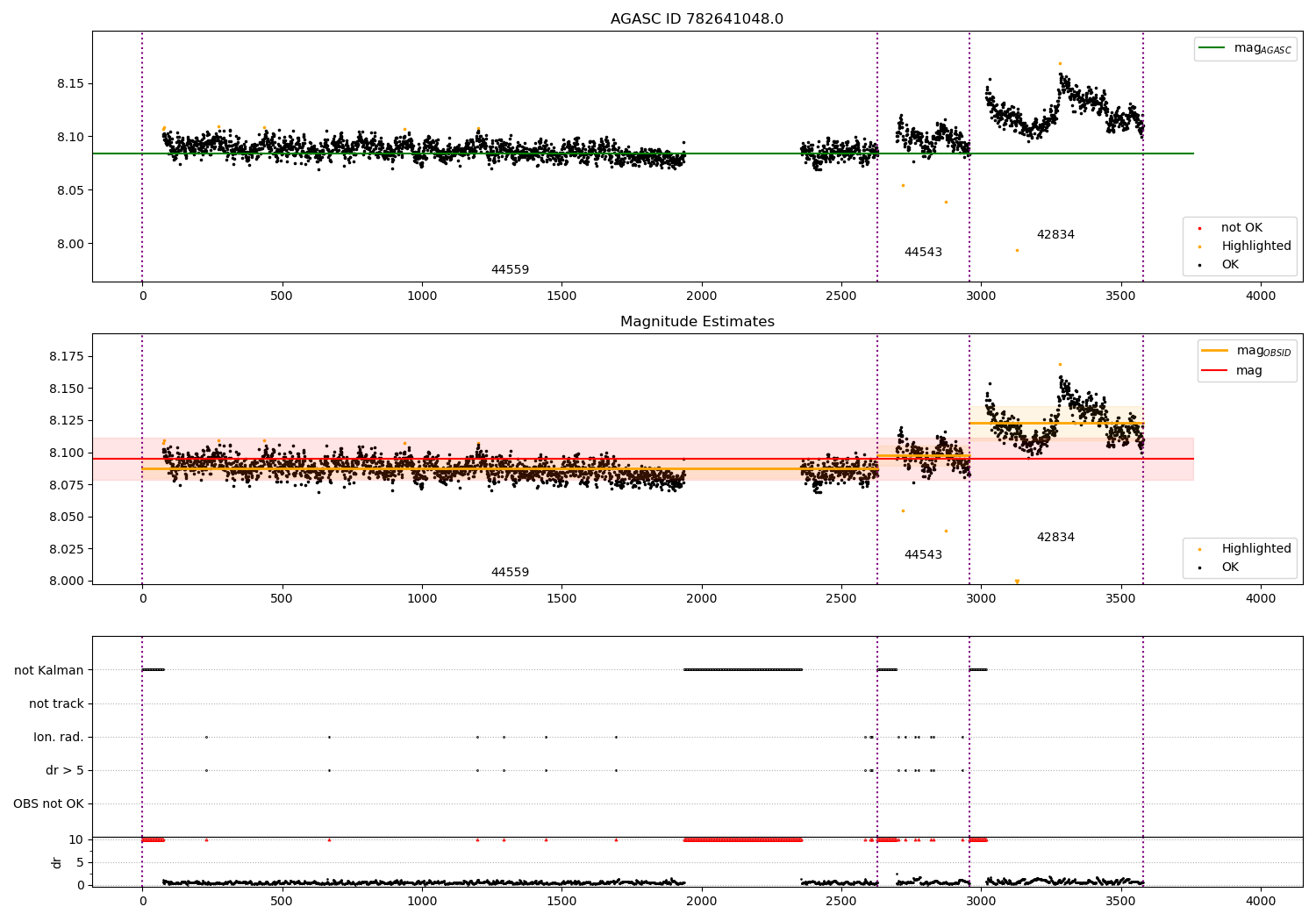The width and height of the screenshot is (1316, 921).
Task: Click y-axis tick 8.075 in middle plot
Action: point(67,485)
